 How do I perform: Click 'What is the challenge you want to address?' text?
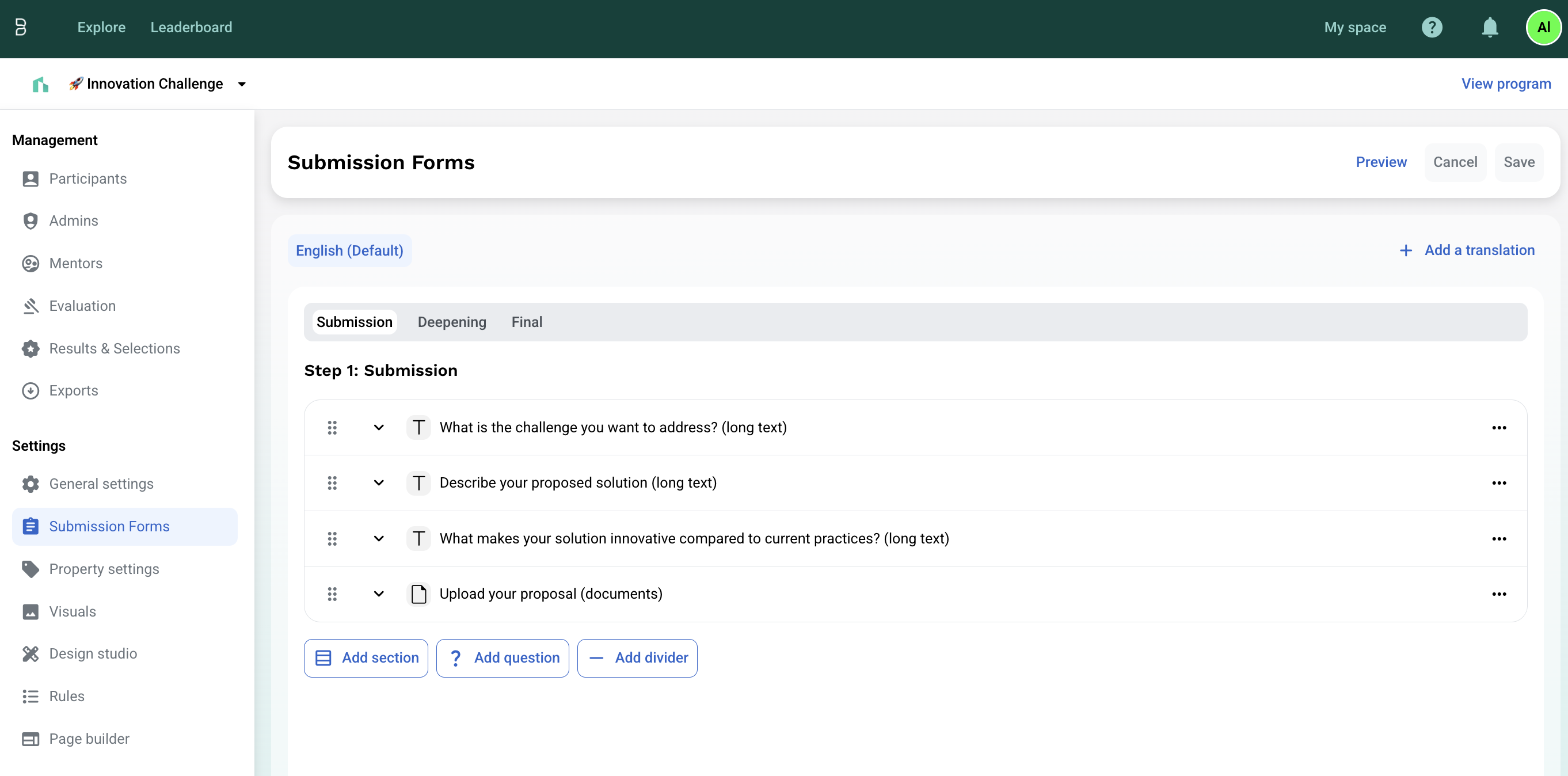579,428
